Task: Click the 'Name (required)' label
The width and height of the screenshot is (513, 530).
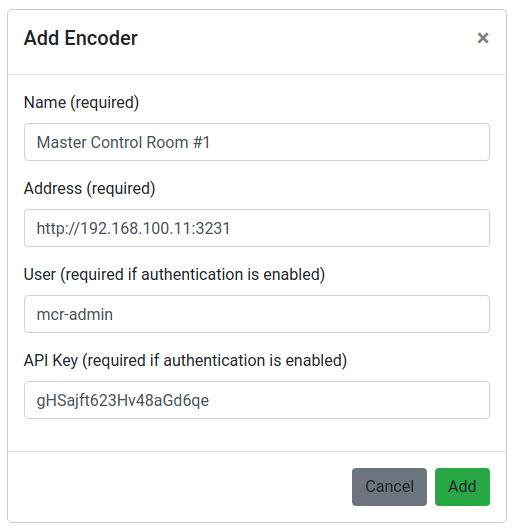Action: tap(81, 102)
